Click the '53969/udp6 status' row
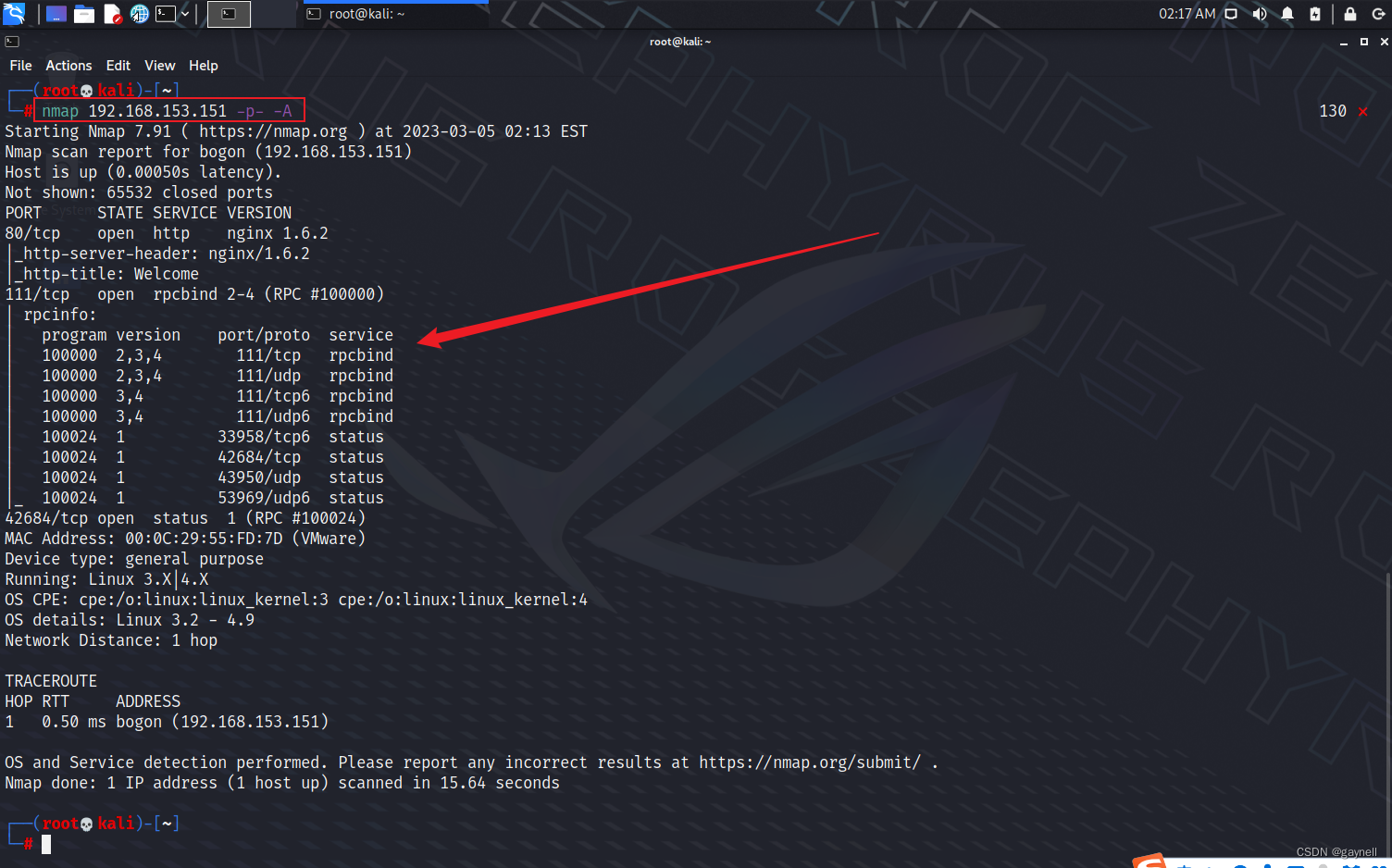The image size is (1392, 868). coord(213,498)
